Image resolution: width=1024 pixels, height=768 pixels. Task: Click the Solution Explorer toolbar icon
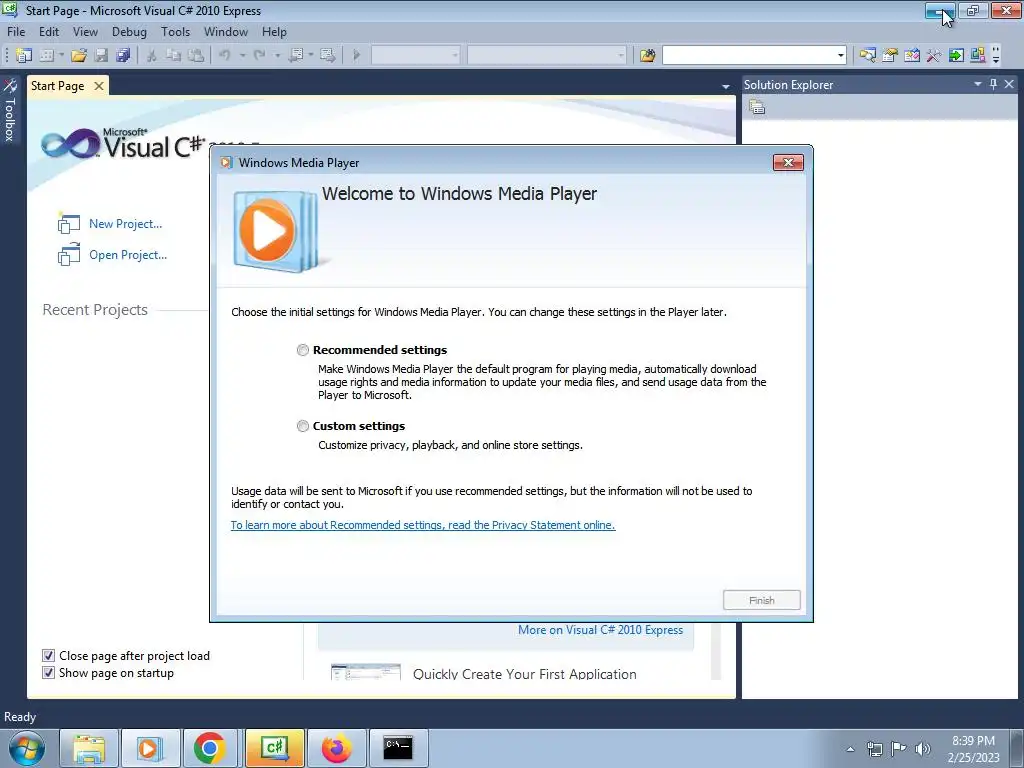[x=867, y=56]
